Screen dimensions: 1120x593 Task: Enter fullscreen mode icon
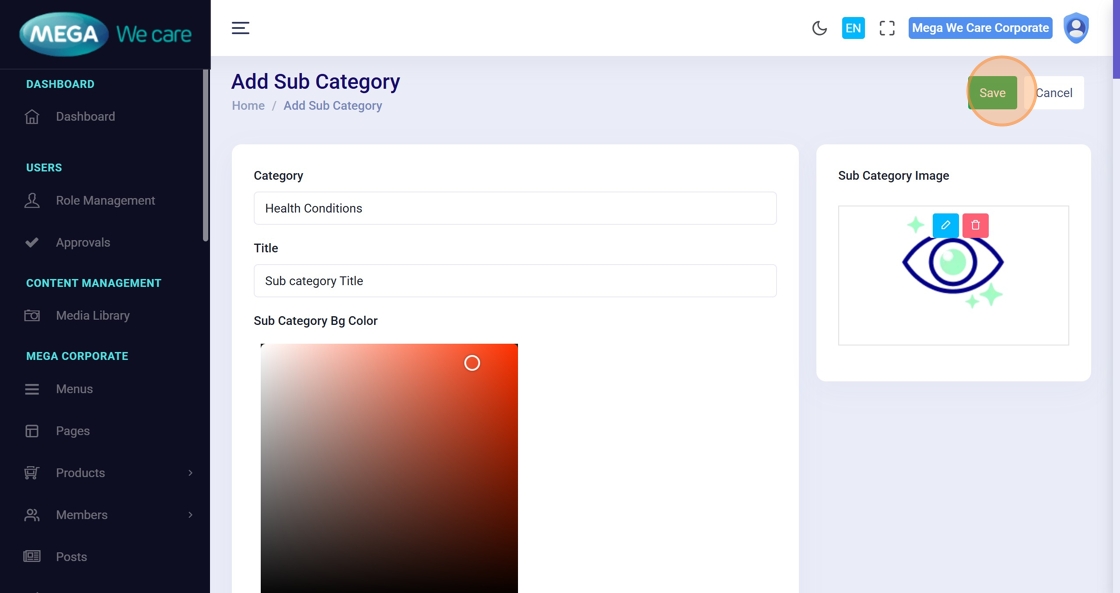[886, 28]
